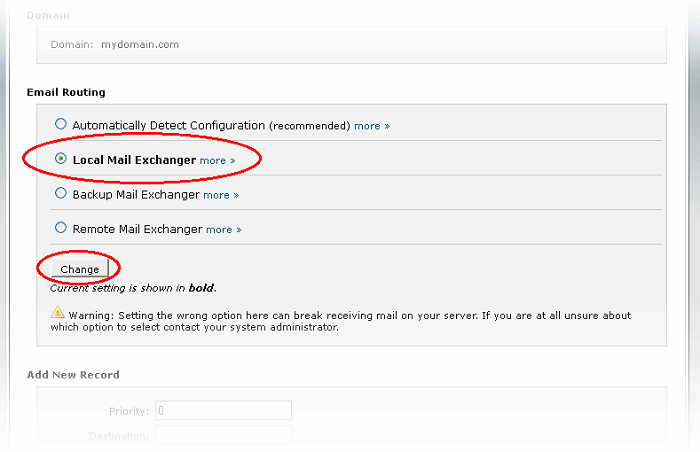Click into the Priority input field
700x452 pixels.
[223, 410]
